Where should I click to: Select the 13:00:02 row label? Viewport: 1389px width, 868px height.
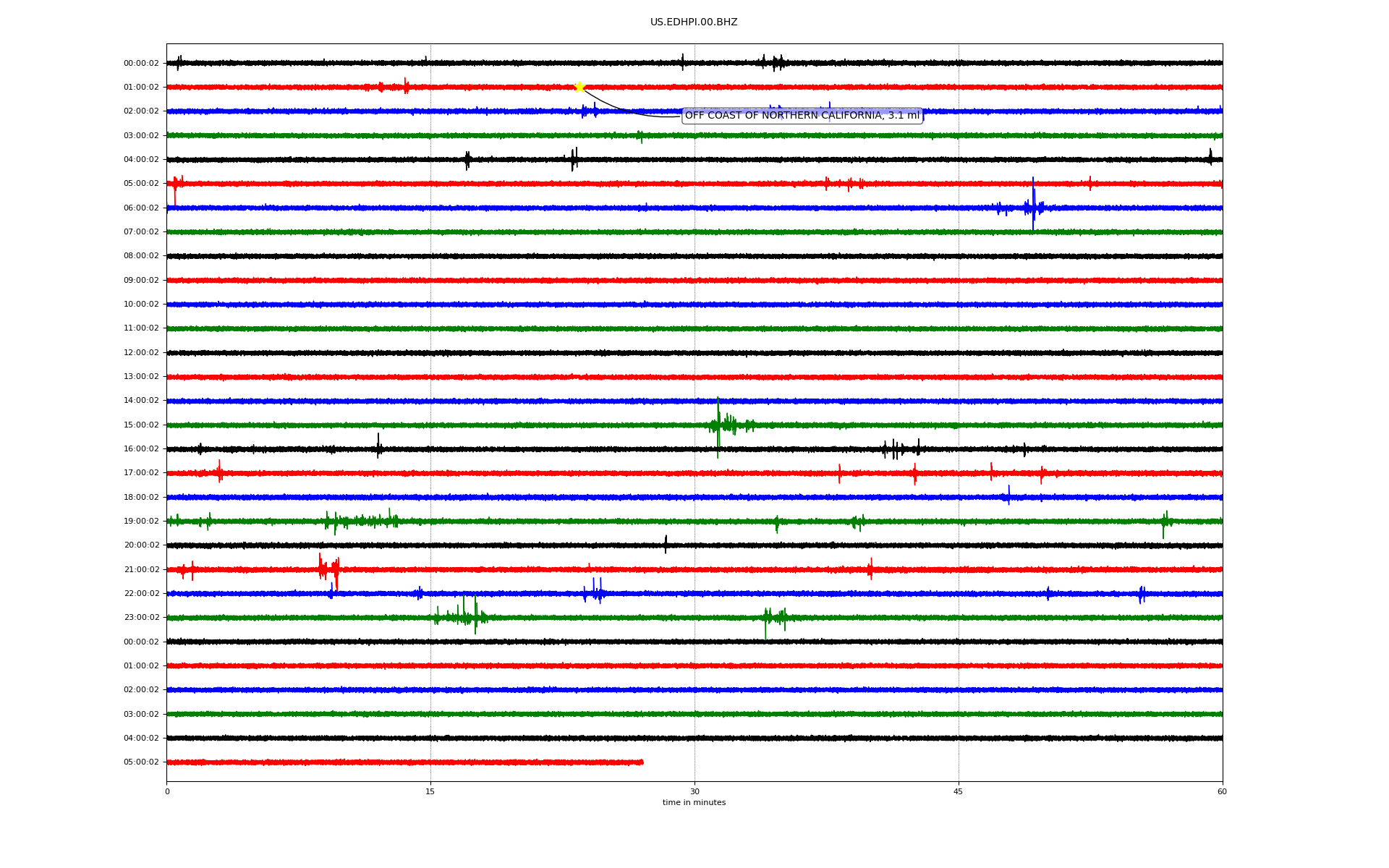[x=141, y=377]
